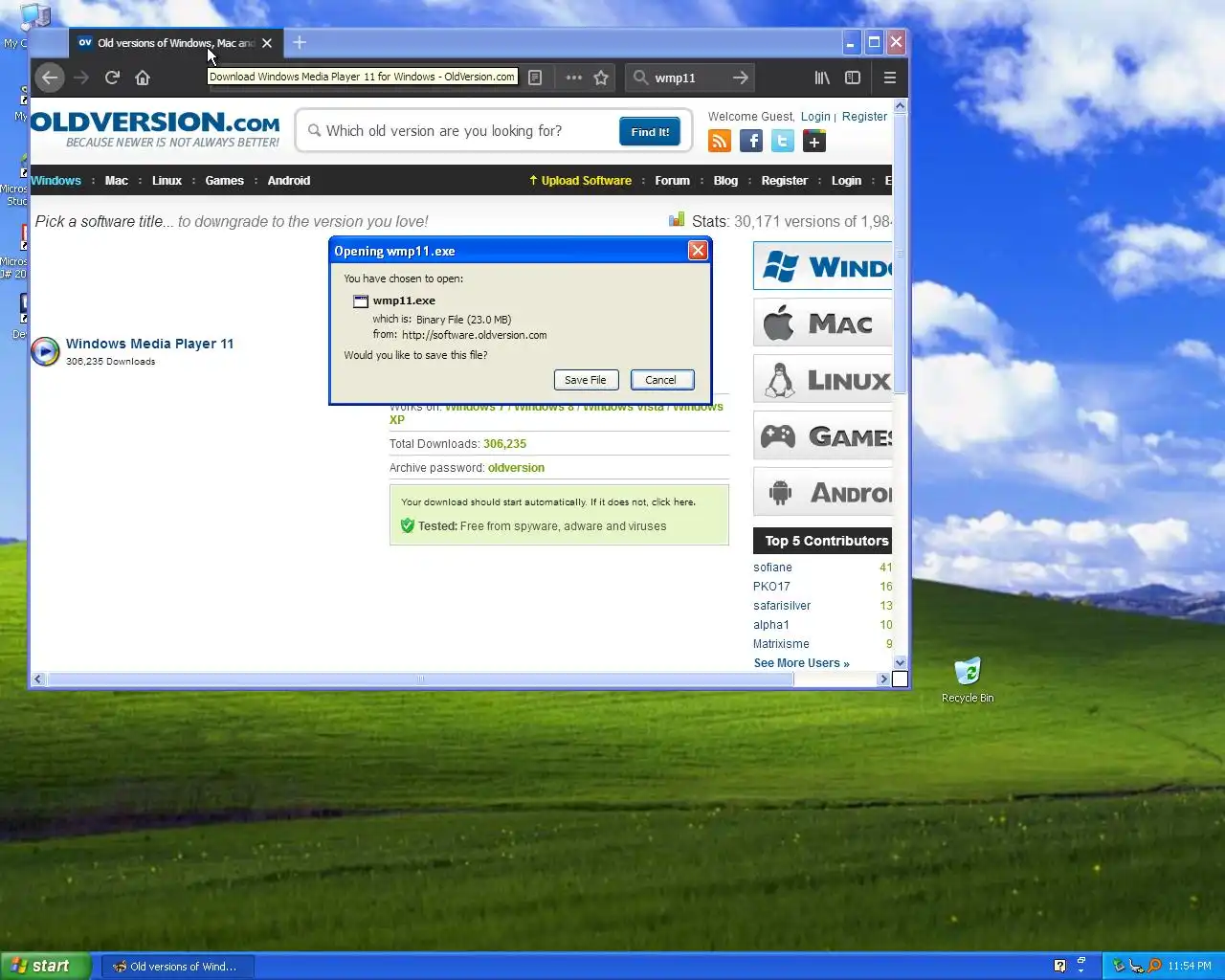The width and height of the screenshot is (1225, 980).
Task: Click contributor sofiane
Action: (772, 568)
